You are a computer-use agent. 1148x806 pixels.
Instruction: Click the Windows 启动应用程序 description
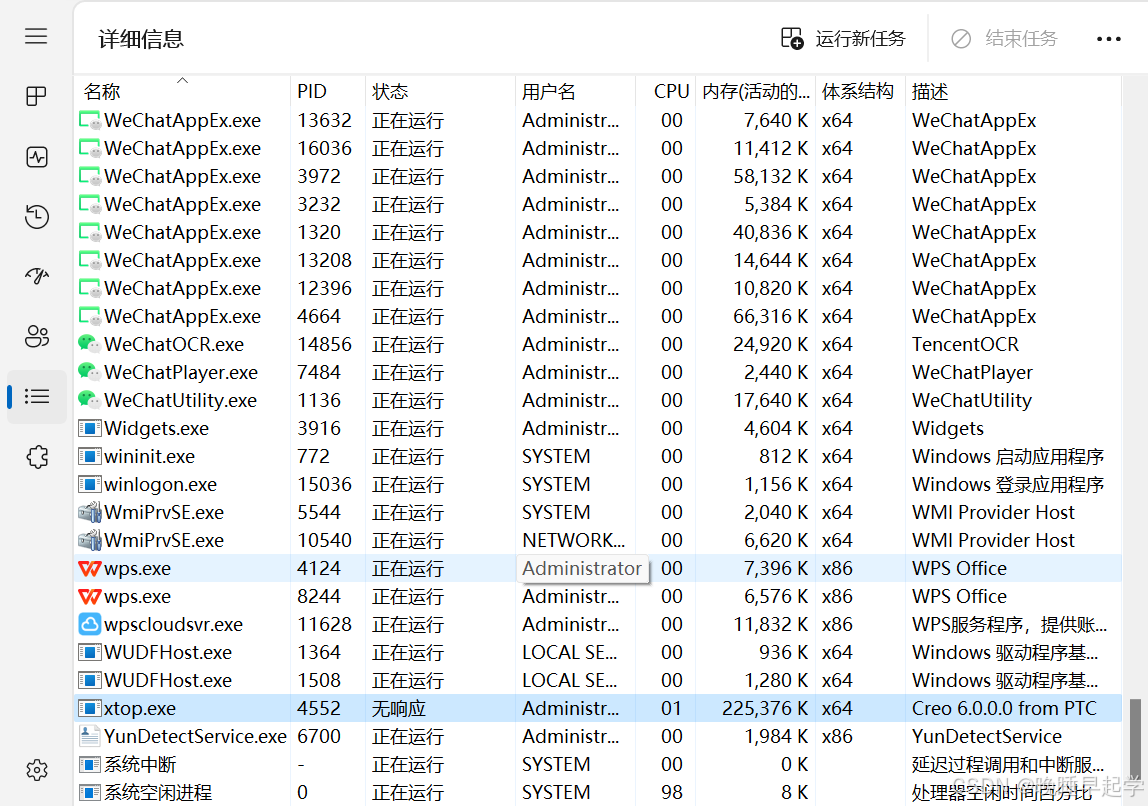pos(1007,457)
